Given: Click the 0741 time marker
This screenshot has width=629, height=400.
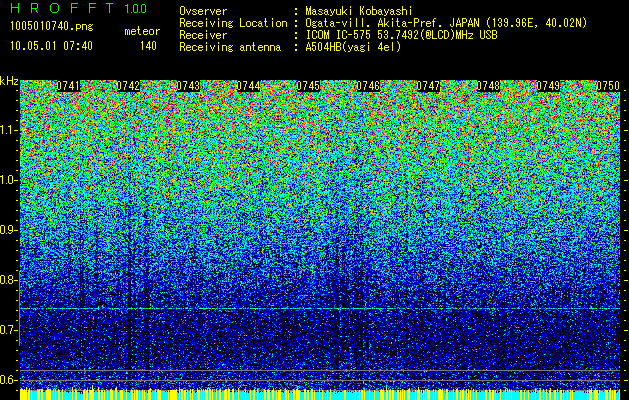Looking at the screenshot, I should (68, 86).
